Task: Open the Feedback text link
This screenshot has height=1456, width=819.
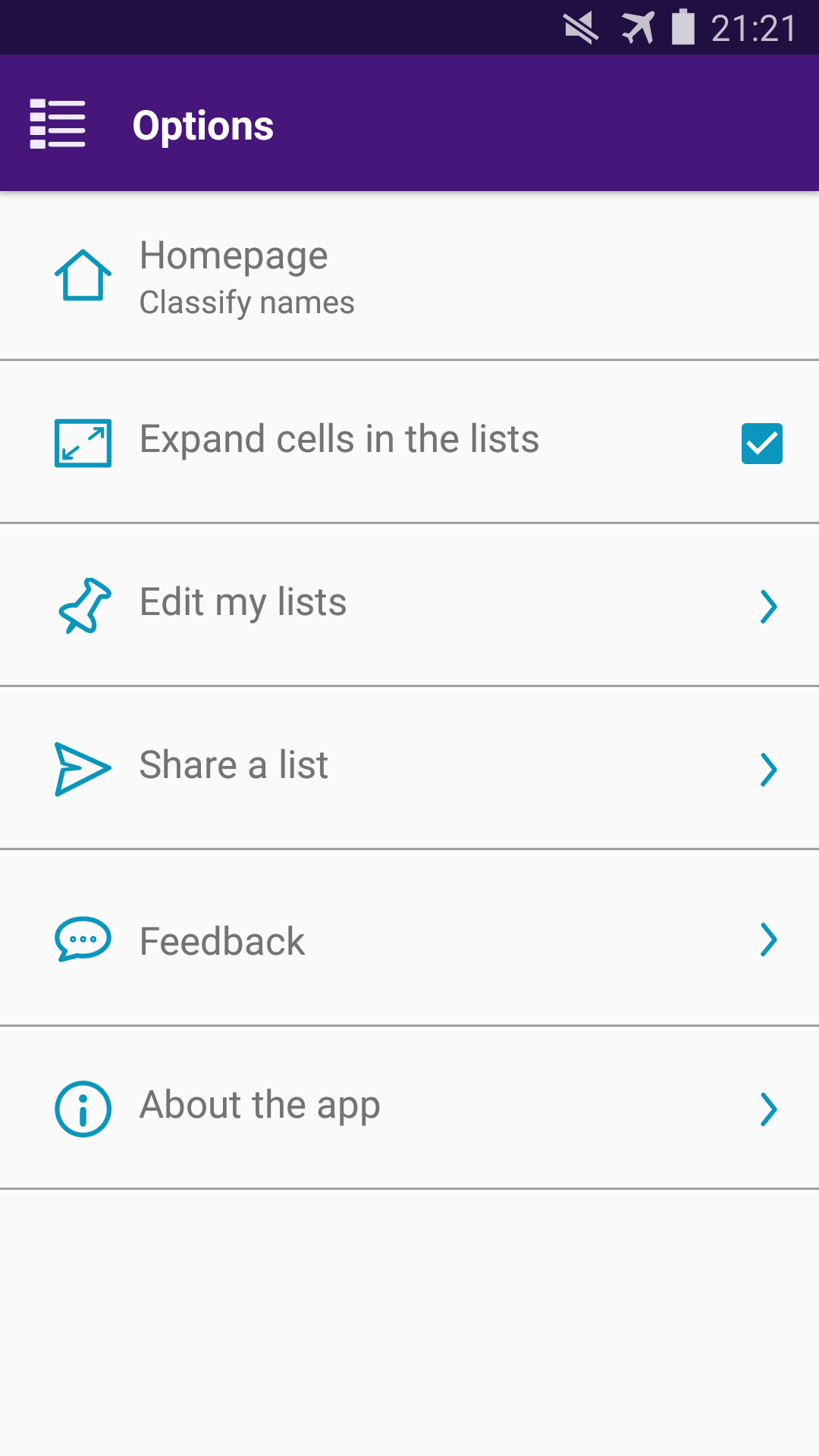Action: 222,942
